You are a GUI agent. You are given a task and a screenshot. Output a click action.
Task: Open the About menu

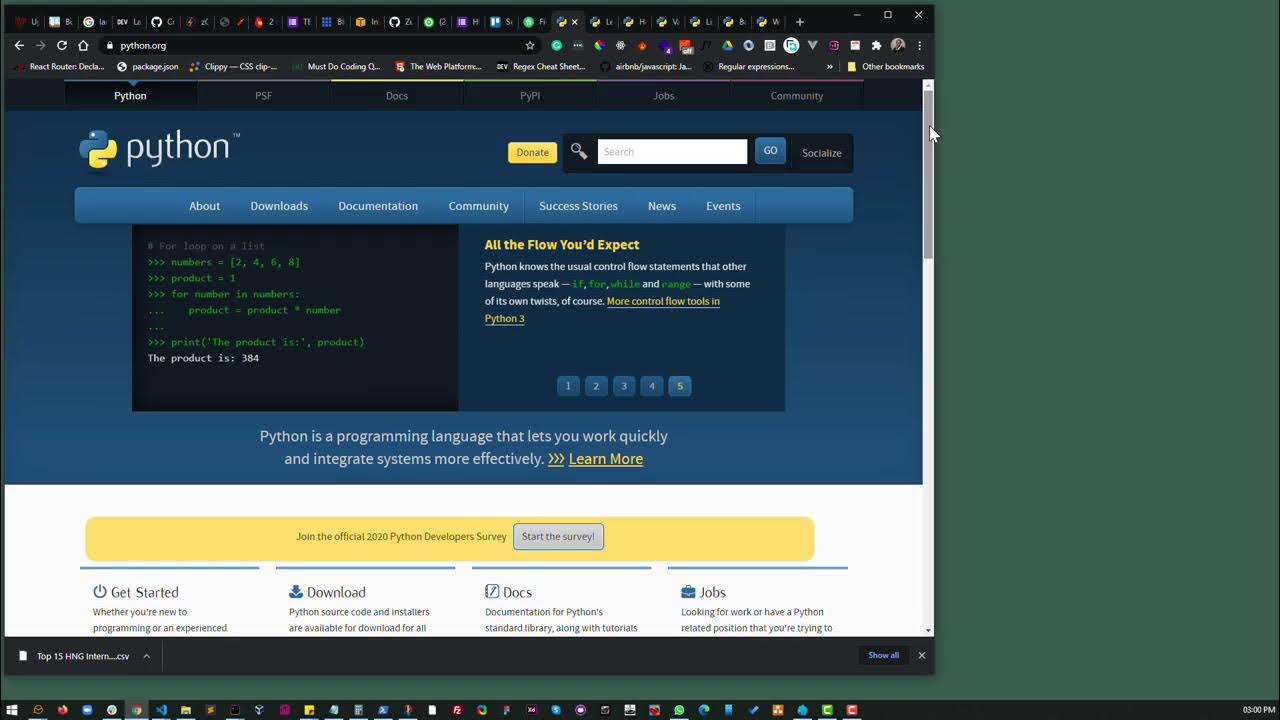click(204, 206)
